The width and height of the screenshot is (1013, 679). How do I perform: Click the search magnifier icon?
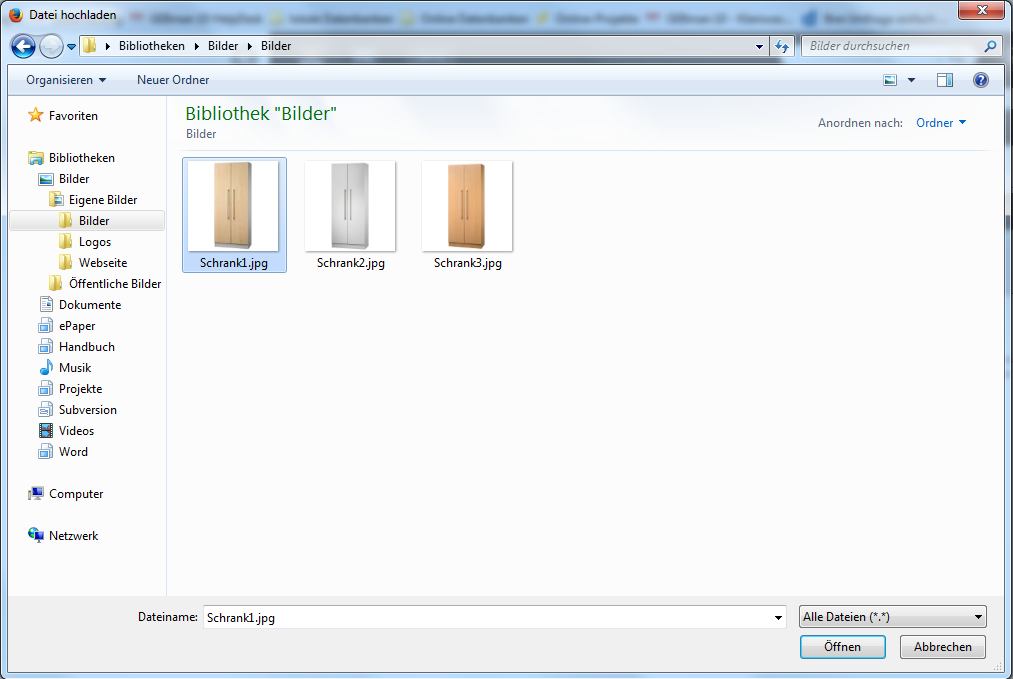(x=990, y=46)
